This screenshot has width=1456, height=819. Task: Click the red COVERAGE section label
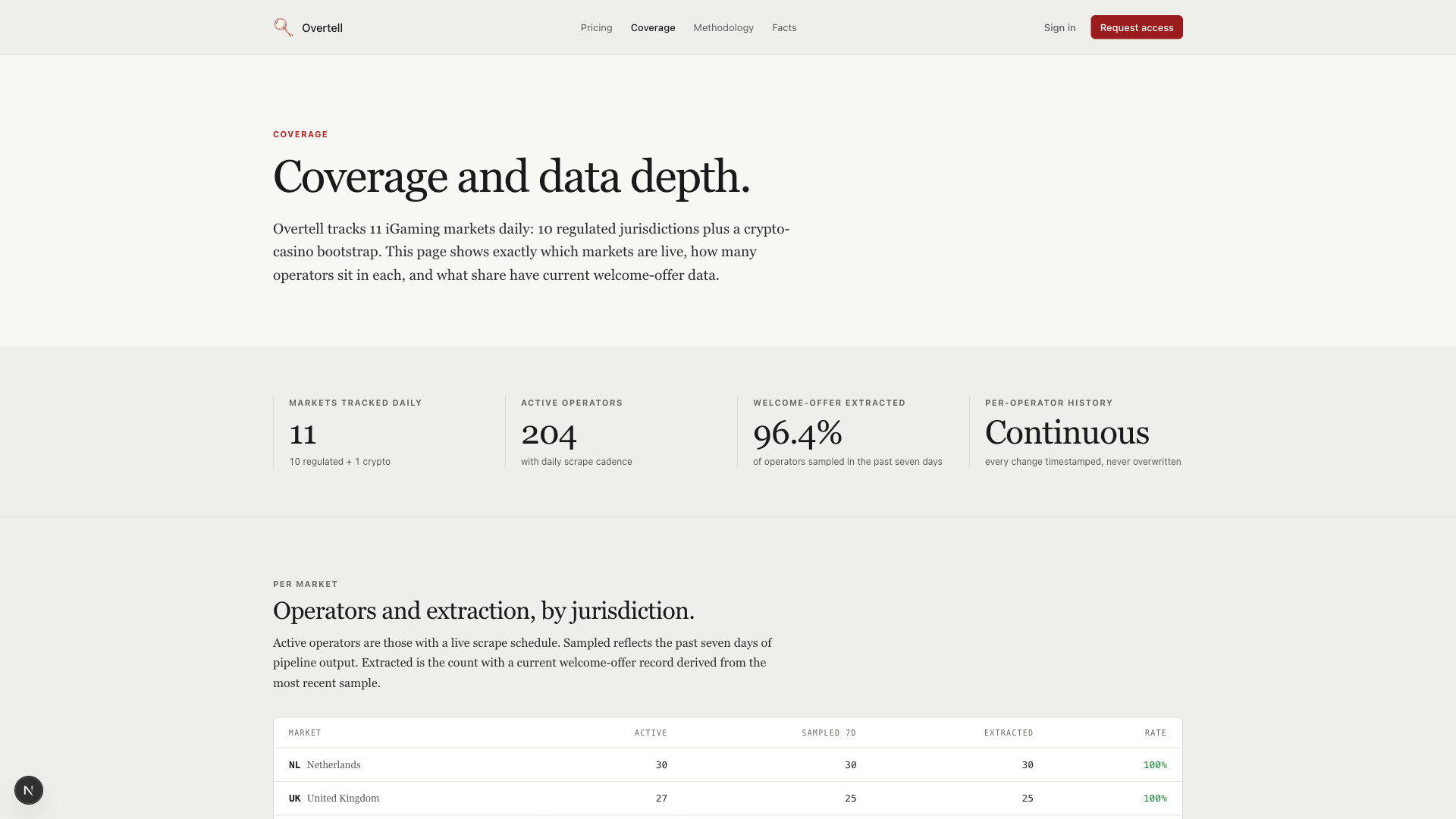pos(300,134)
